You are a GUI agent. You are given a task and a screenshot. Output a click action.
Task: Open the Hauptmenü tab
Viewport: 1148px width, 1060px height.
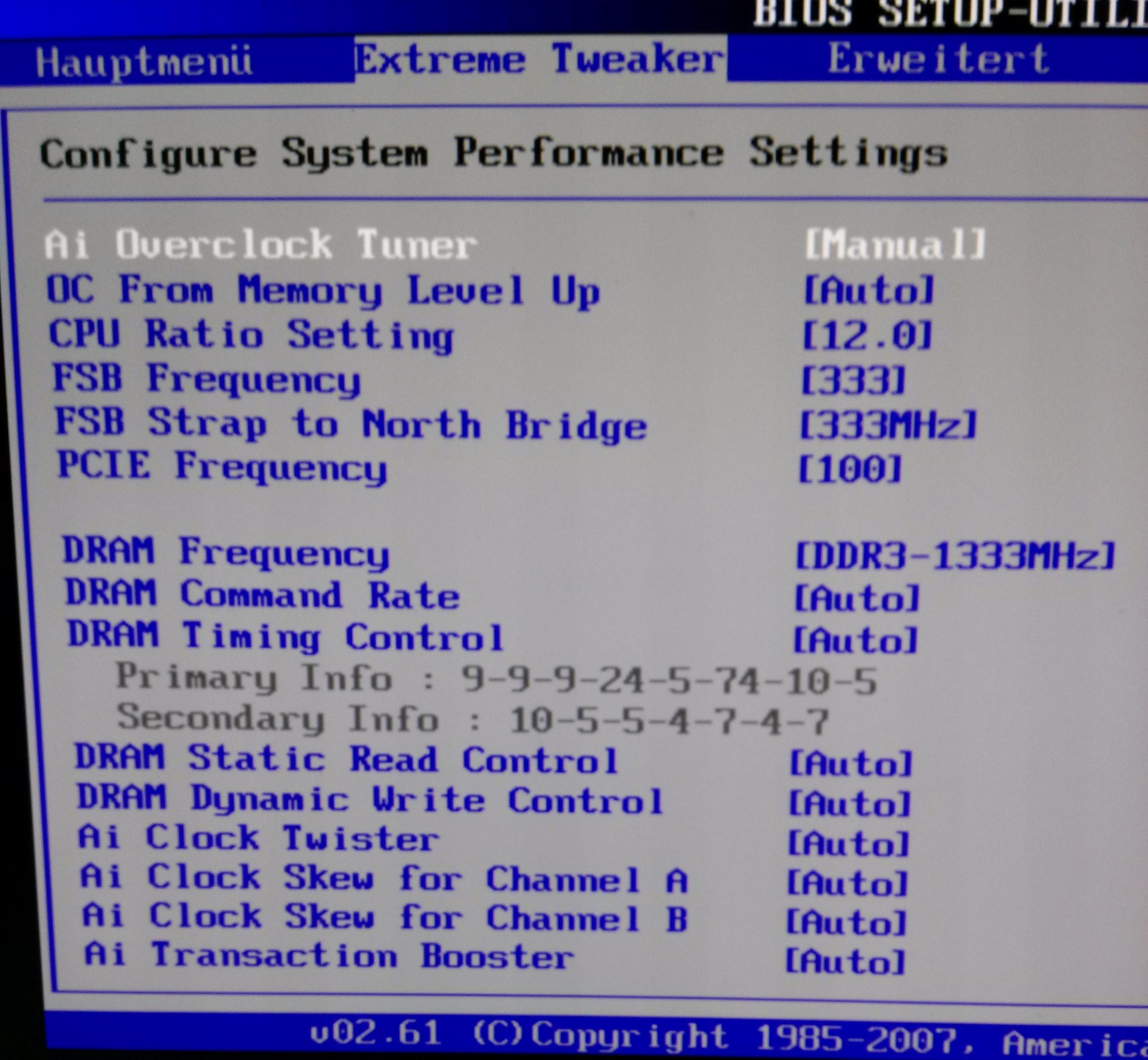tap(144, 61)
